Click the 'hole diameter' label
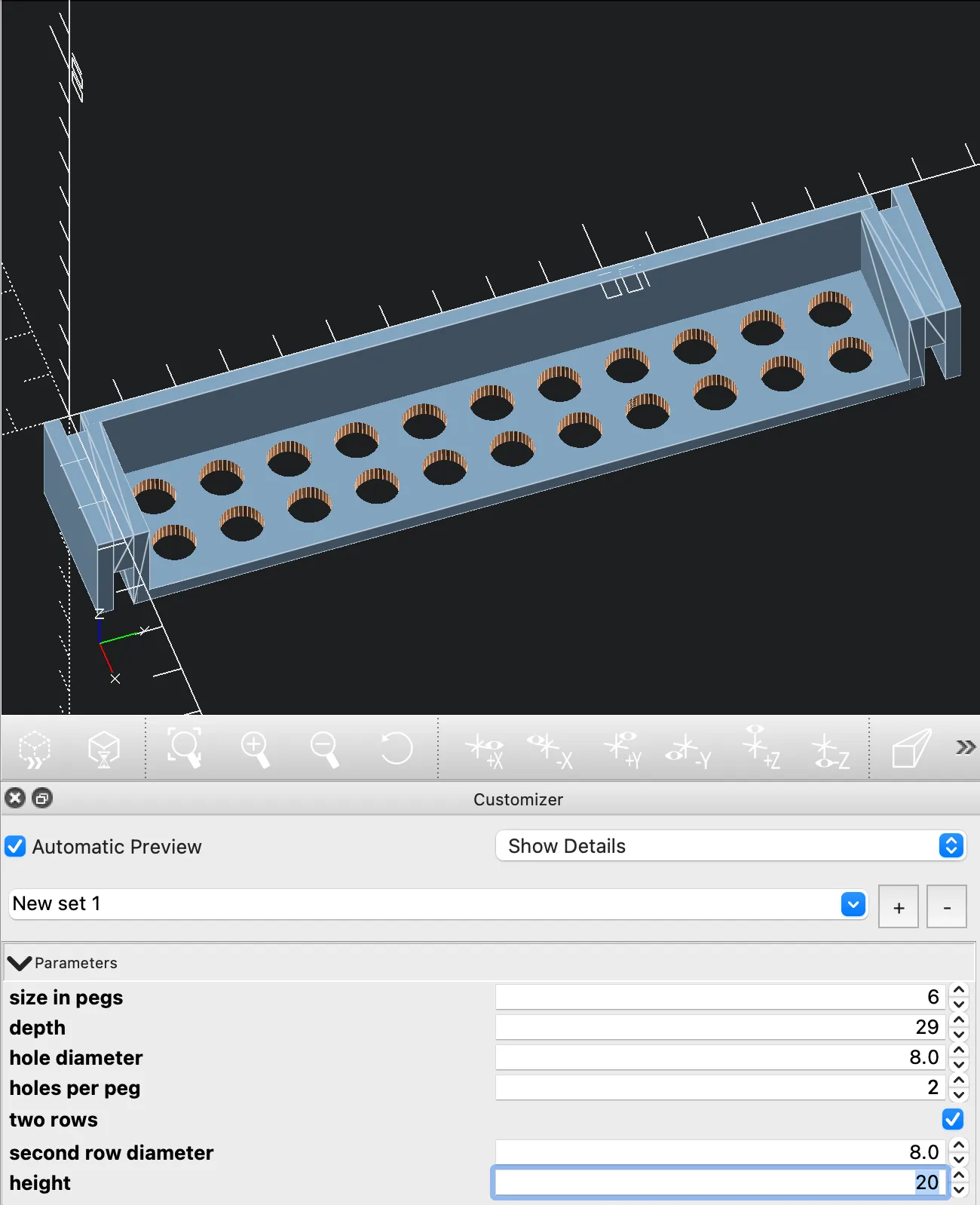Screen dimensions: 980x1205 pos(76,1058)
